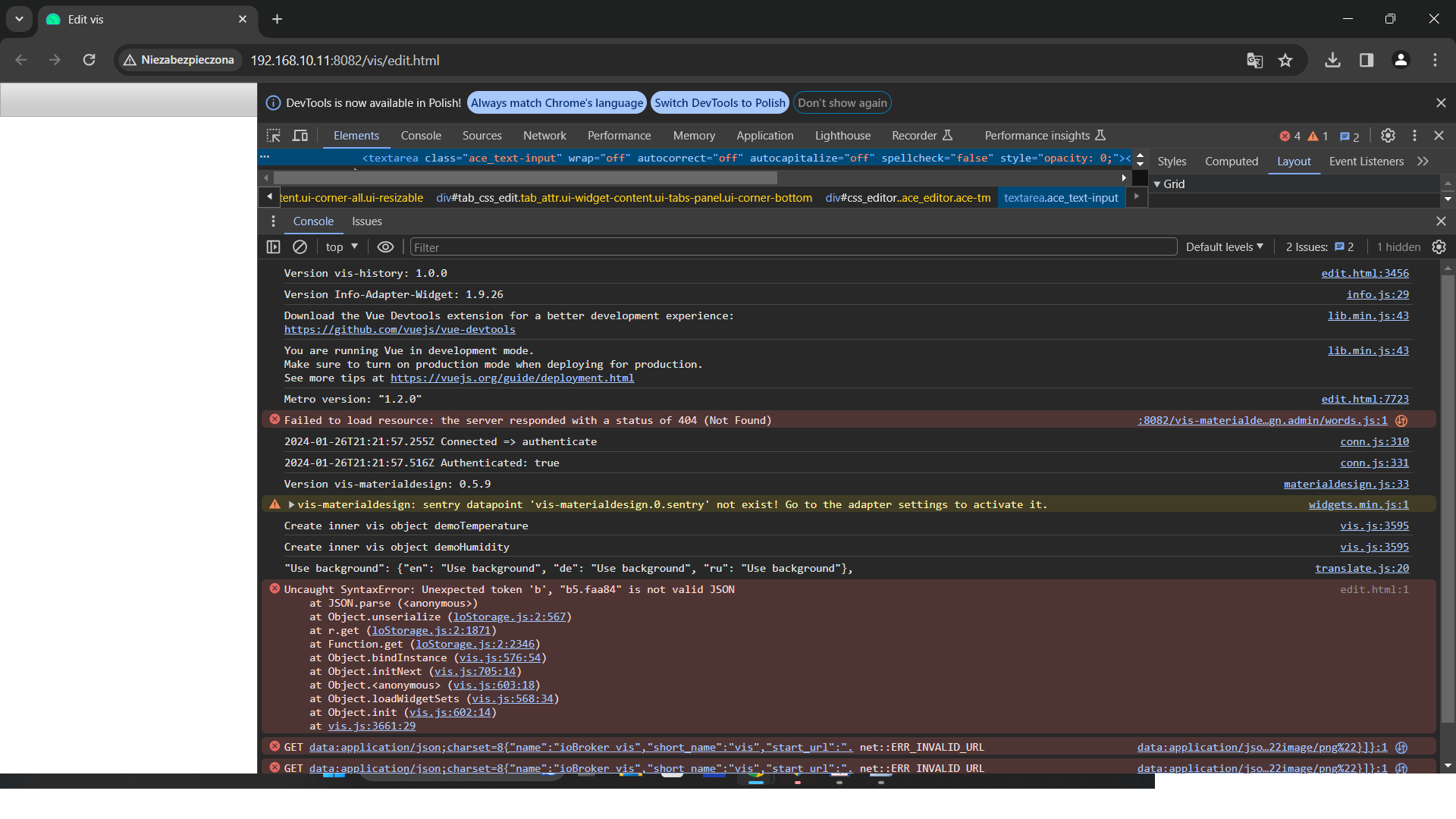Open the Default levels dropdown

coord(1225,247)
